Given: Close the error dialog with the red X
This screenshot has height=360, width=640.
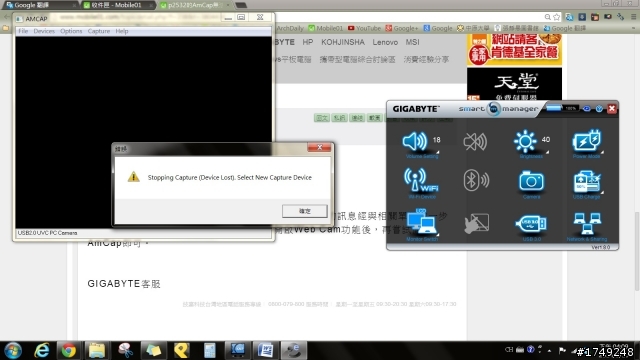Looking at the screenshot, I should 319,147.
